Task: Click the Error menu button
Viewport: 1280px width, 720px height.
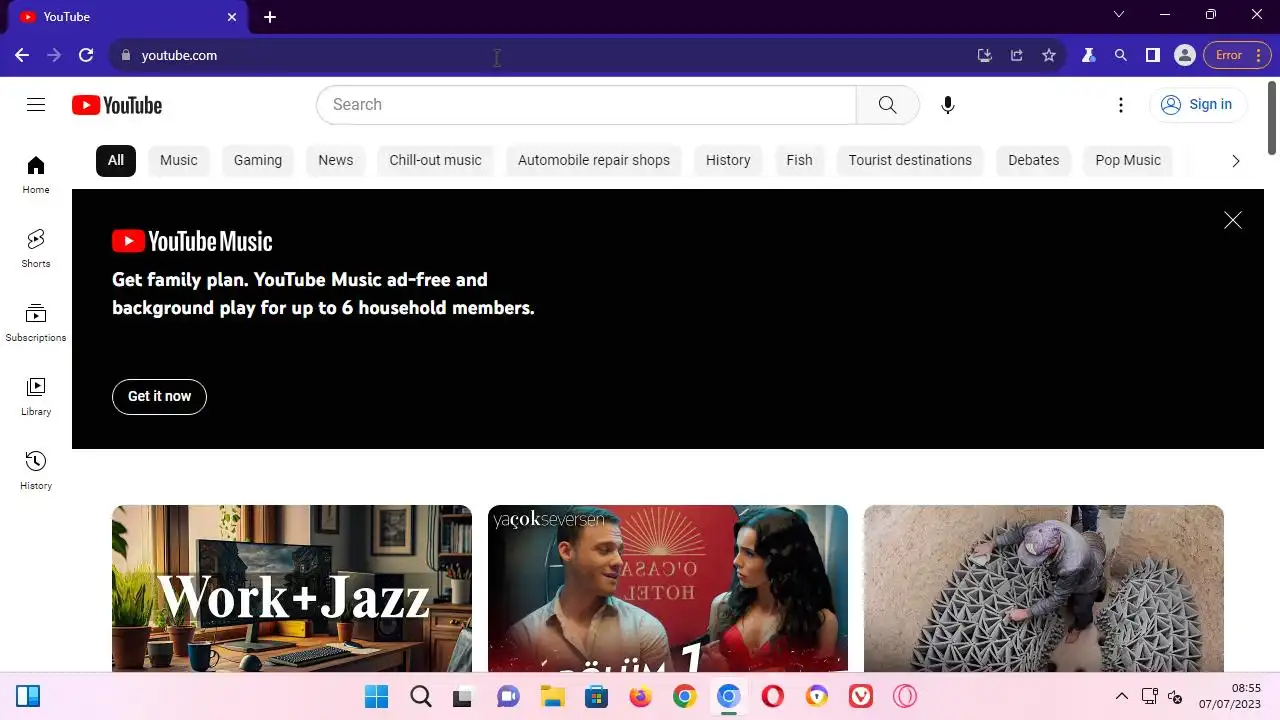Action: point(1238,55)
